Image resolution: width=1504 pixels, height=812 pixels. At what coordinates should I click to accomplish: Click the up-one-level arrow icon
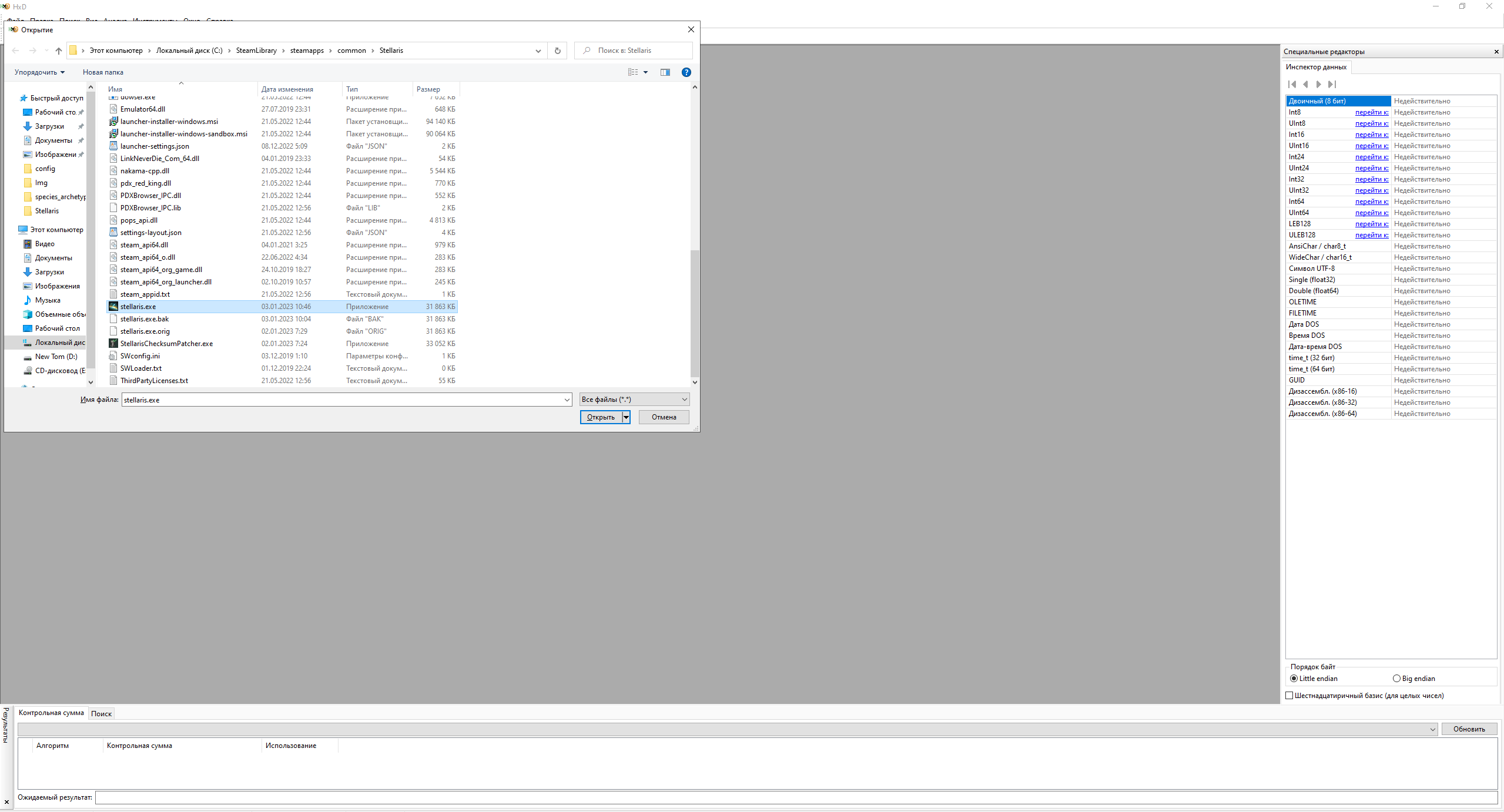point(59,51)
